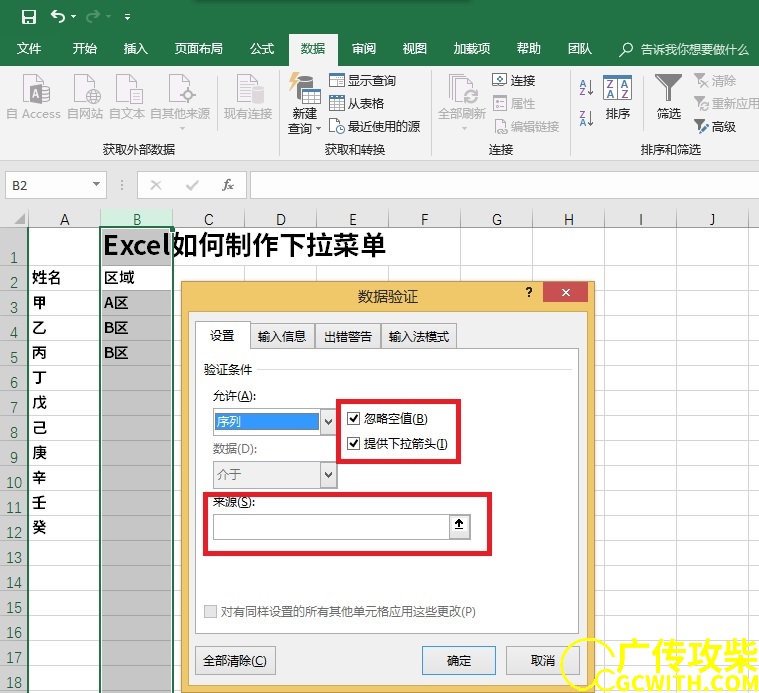This screenshot has width=759, height=693.
Task: Click the 来源 source input field
Action: pos(331,527)
